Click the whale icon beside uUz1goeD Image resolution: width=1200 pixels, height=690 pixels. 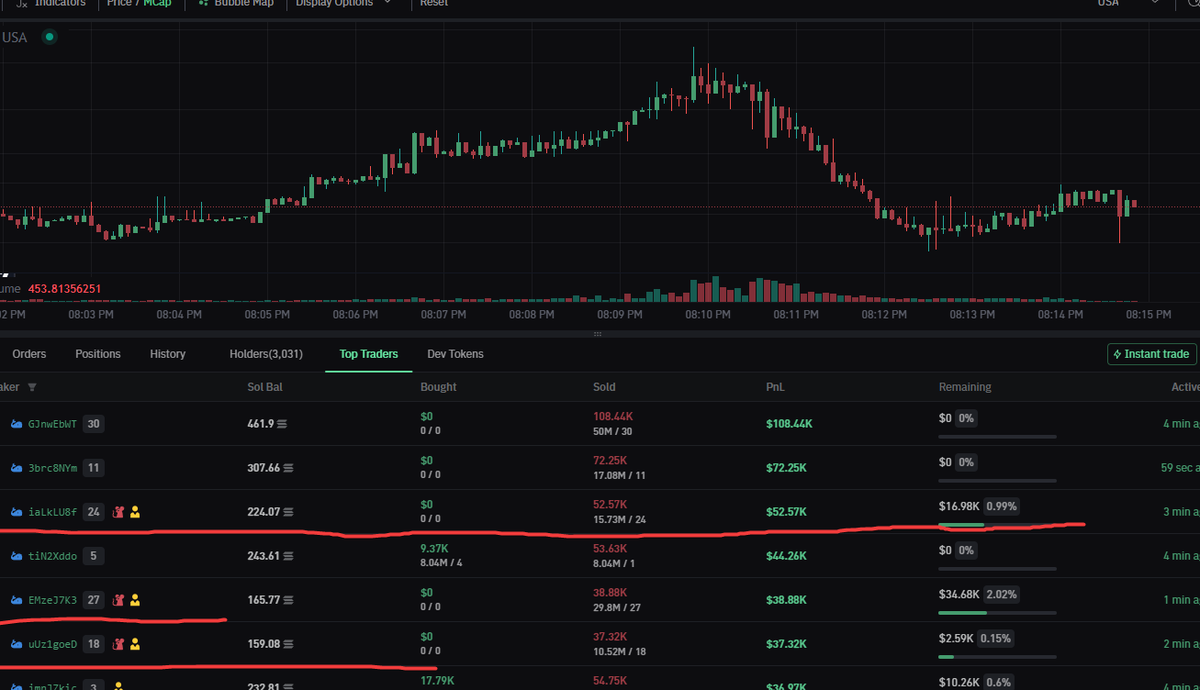click(16, 644)
